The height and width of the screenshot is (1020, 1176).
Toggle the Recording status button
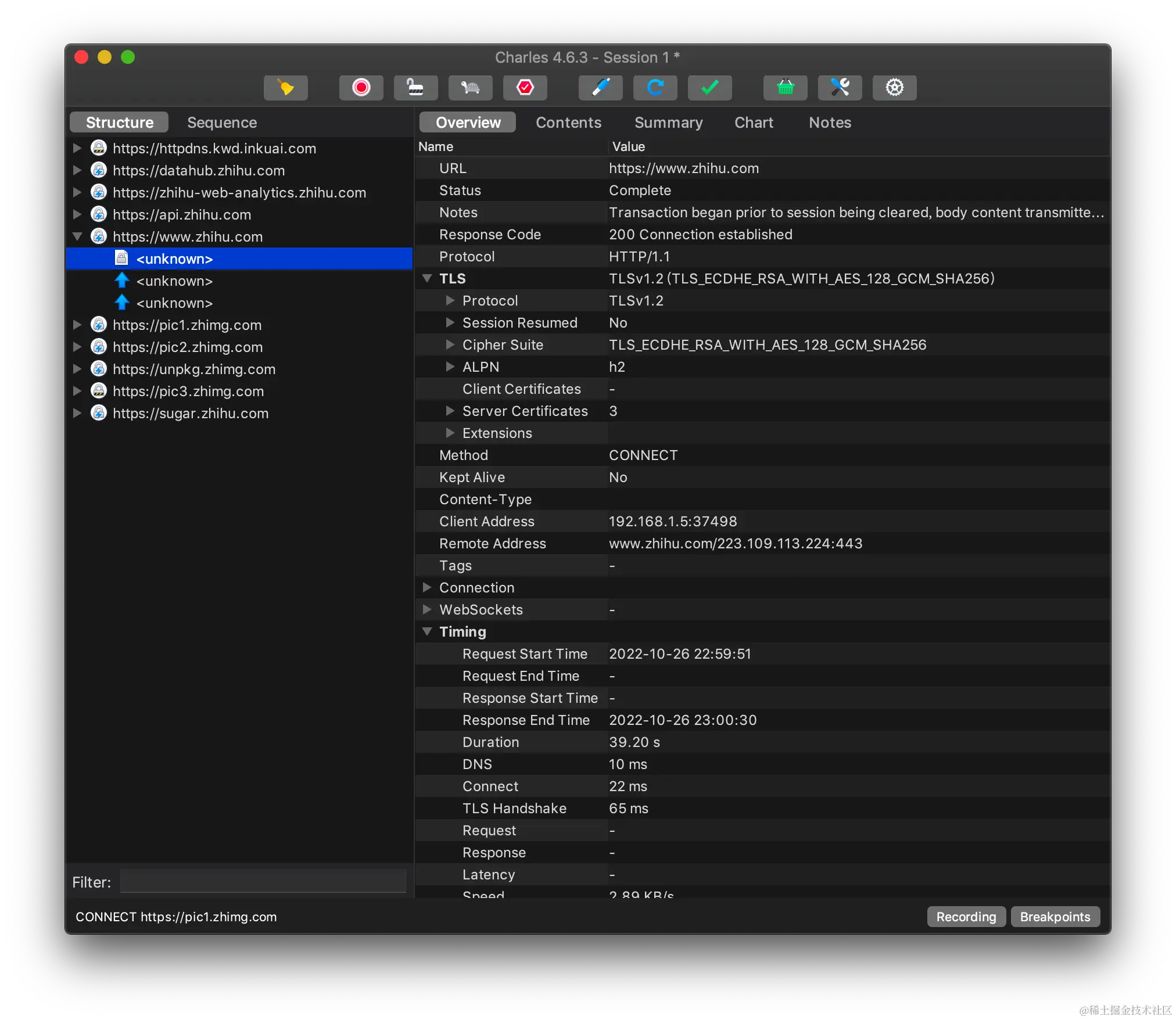(x=966, y=917)
